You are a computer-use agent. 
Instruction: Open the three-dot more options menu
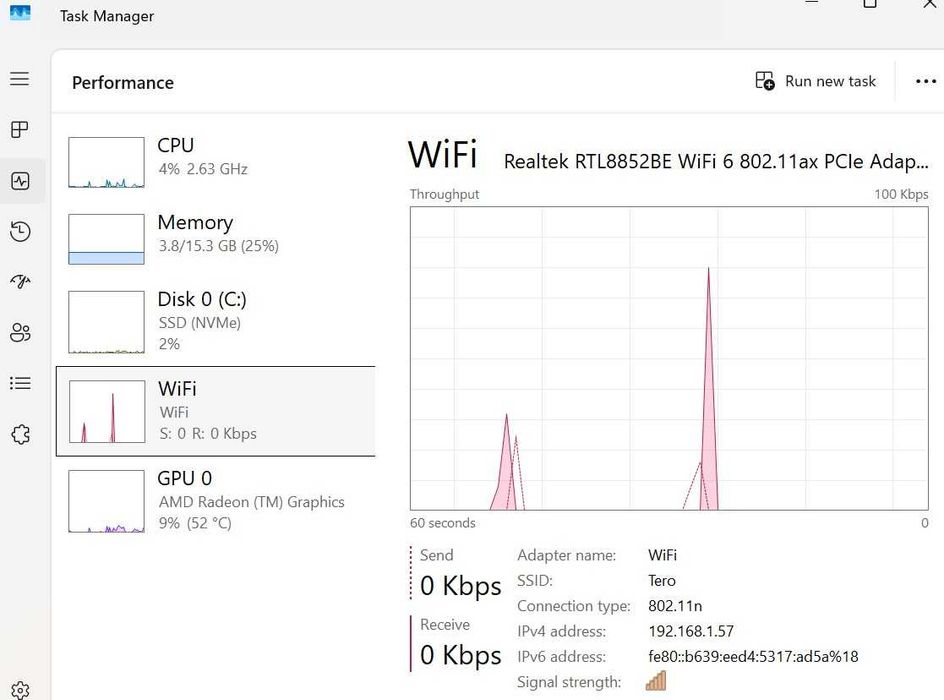coord(926,81)
